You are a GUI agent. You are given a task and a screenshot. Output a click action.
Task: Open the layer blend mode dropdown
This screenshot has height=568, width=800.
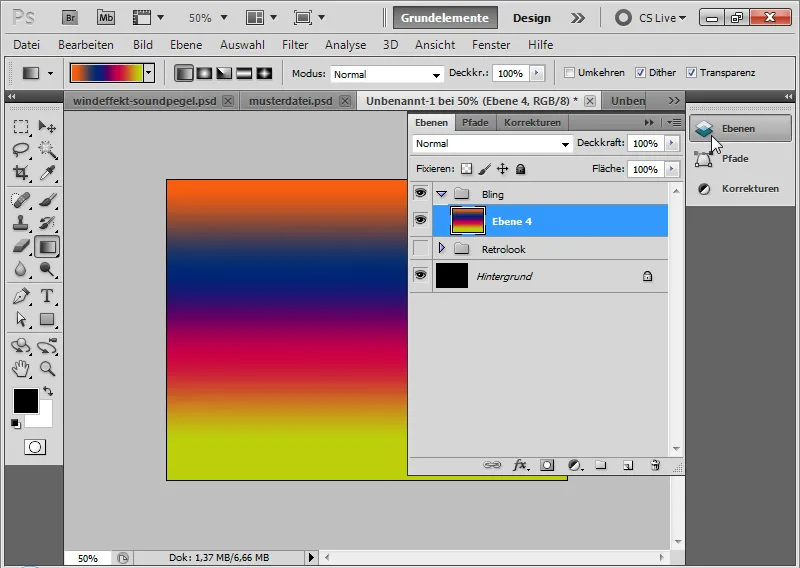(492, 144)
